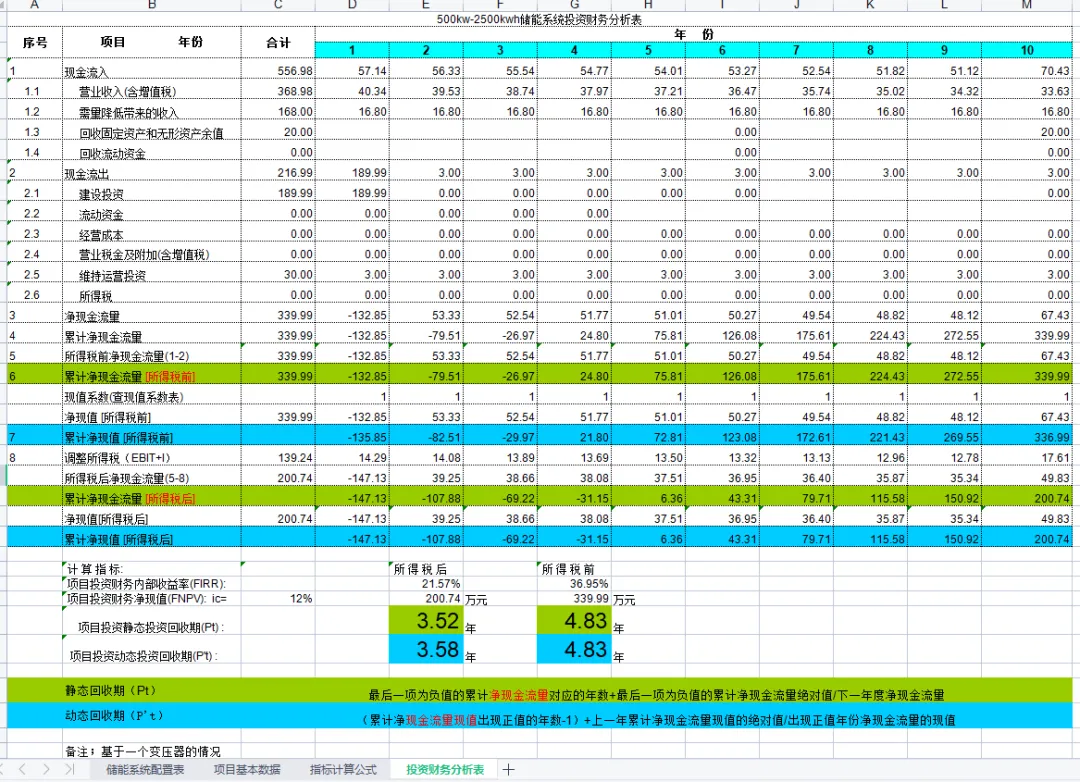Click the 项目投资财务内部收益率(FIRR) label

coord(146,584)
